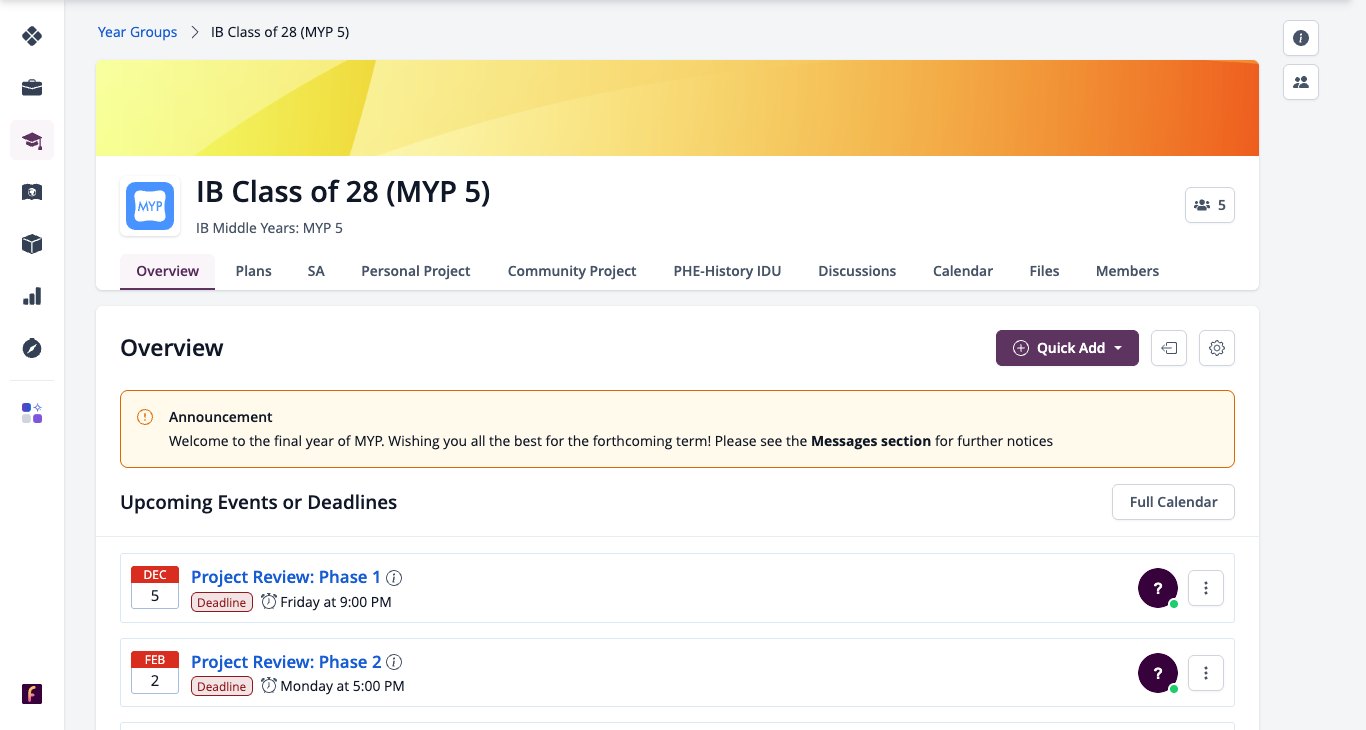
Task: Click the avatar on Project Review: Phase 2 row
Action: click(x=1158, y=673)
